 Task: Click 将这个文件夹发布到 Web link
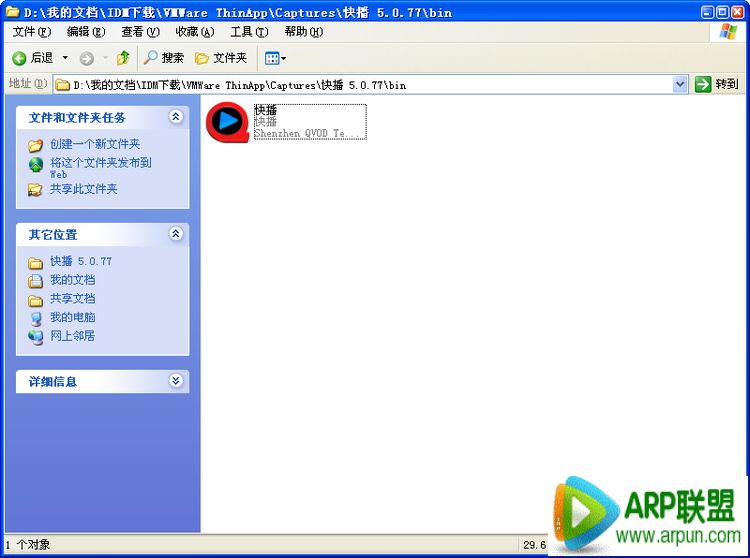101,168
